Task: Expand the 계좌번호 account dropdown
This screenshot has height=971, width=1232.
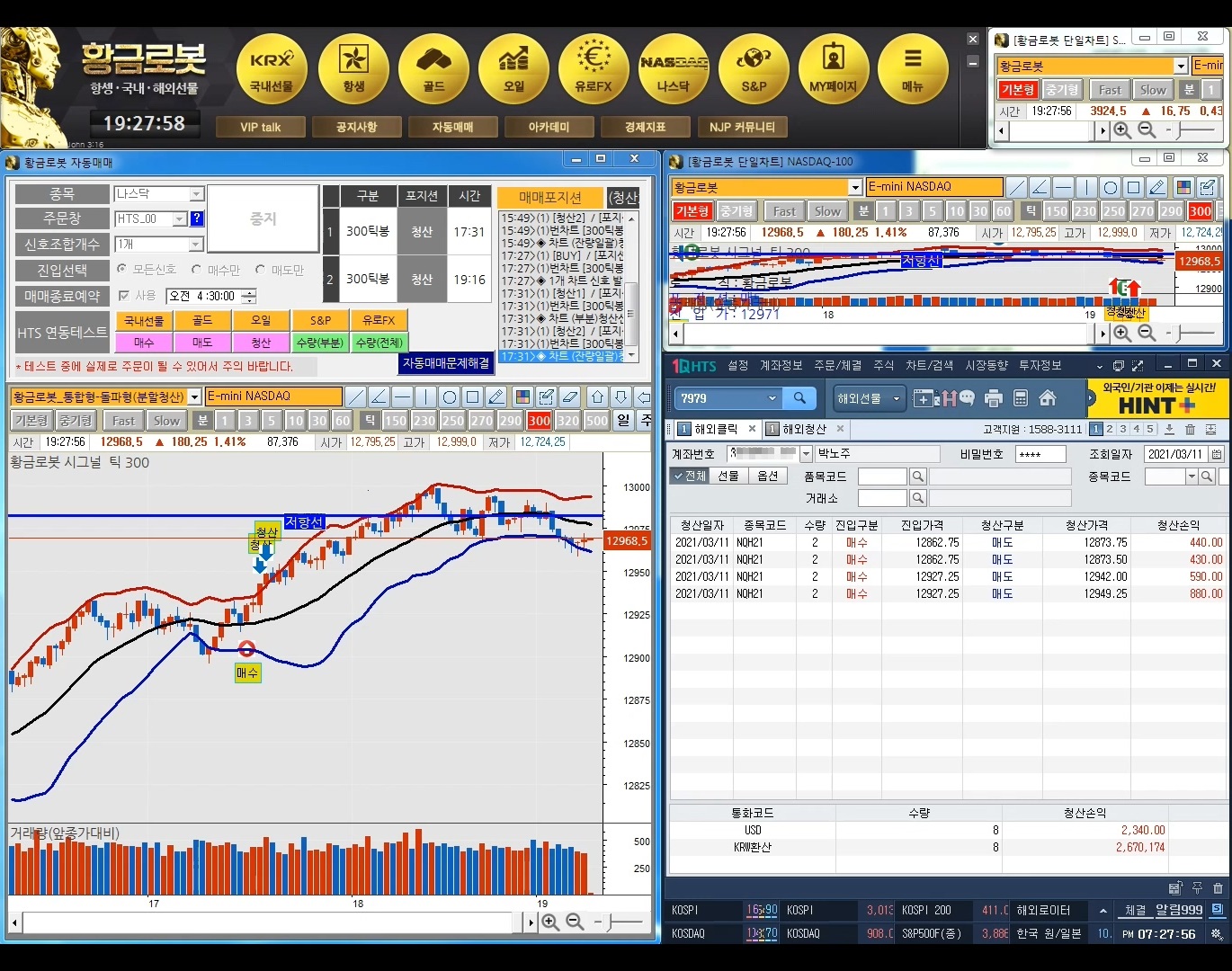Action: [806, 454]
